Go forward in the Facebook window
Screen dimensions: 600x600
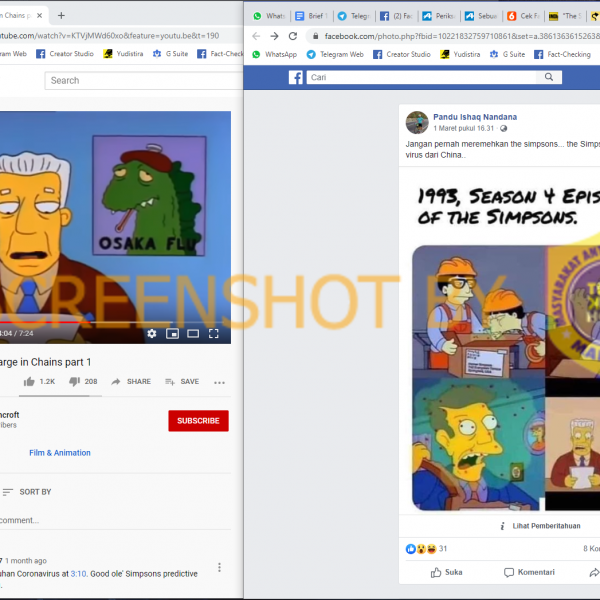(x=274, y=36)
